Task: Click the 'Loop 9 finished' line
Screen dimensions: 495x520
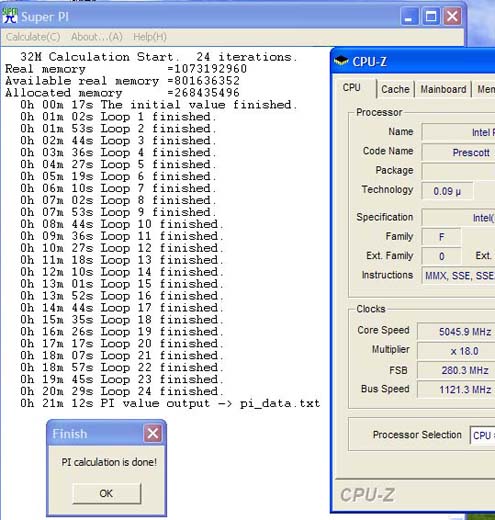Action: coord(118,212)
